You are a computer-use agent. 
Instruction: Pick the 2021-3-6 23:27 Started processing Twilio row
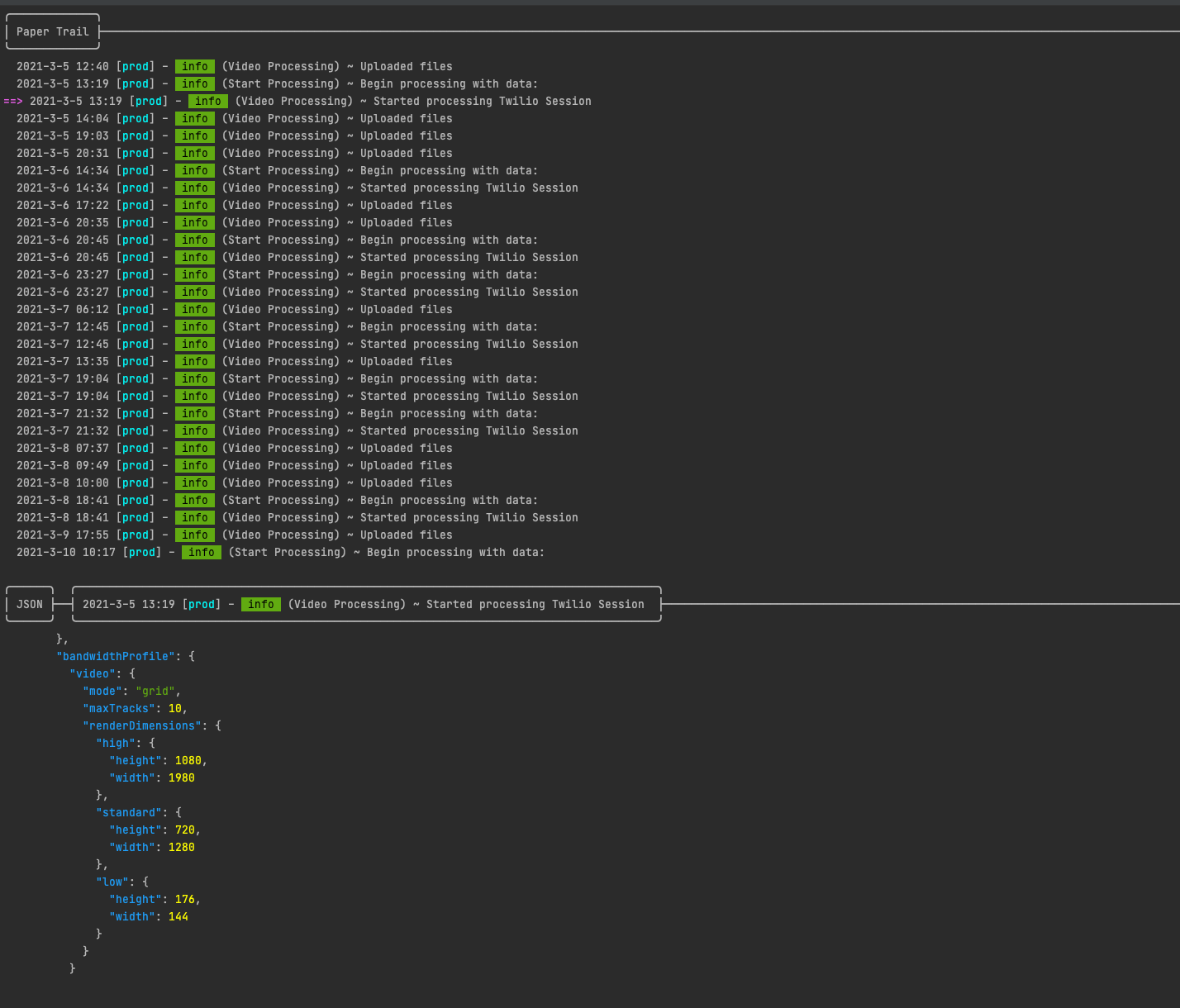297,292
